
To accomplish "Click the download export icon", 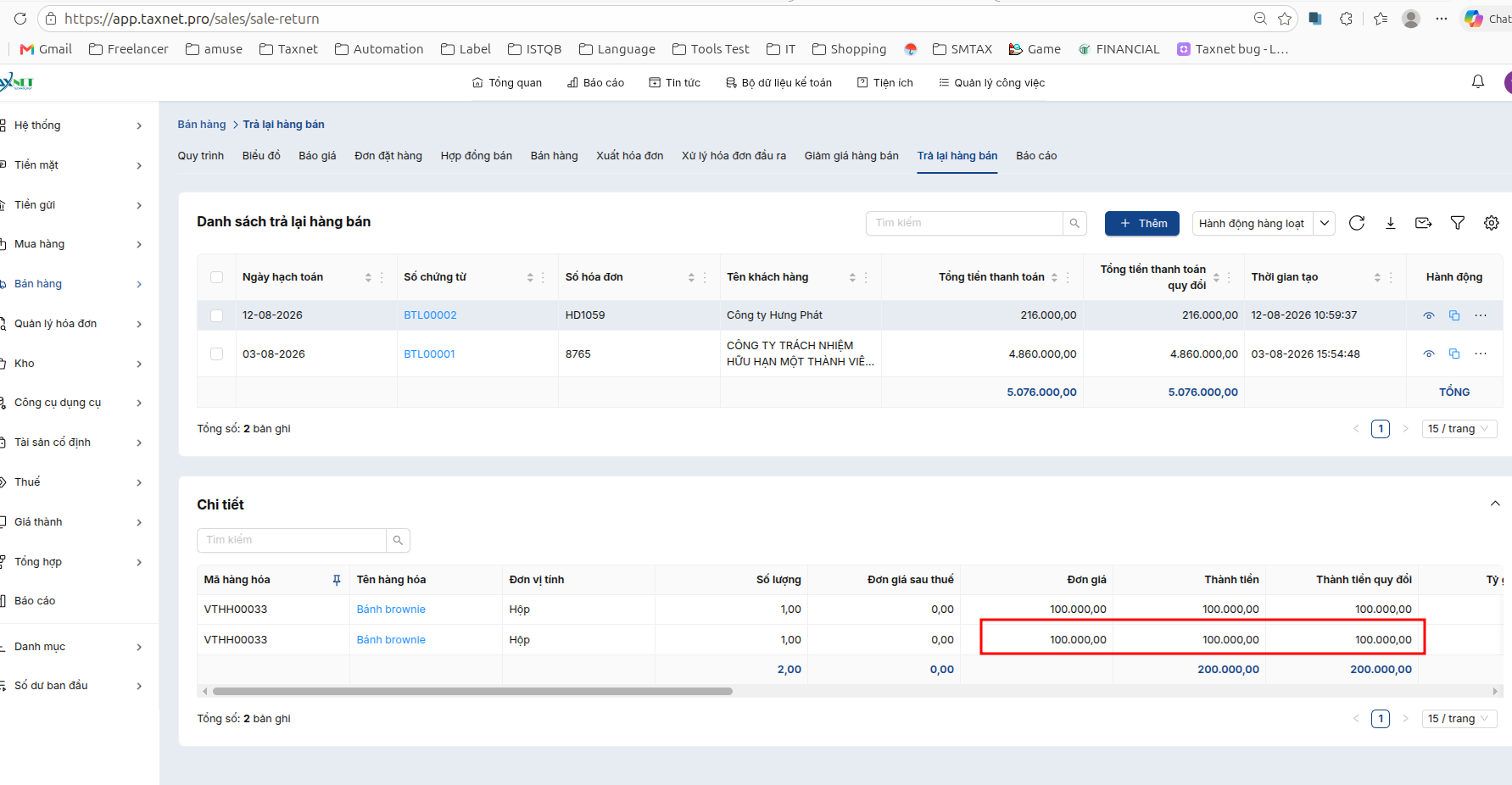I will click(x=1391, y=223).
